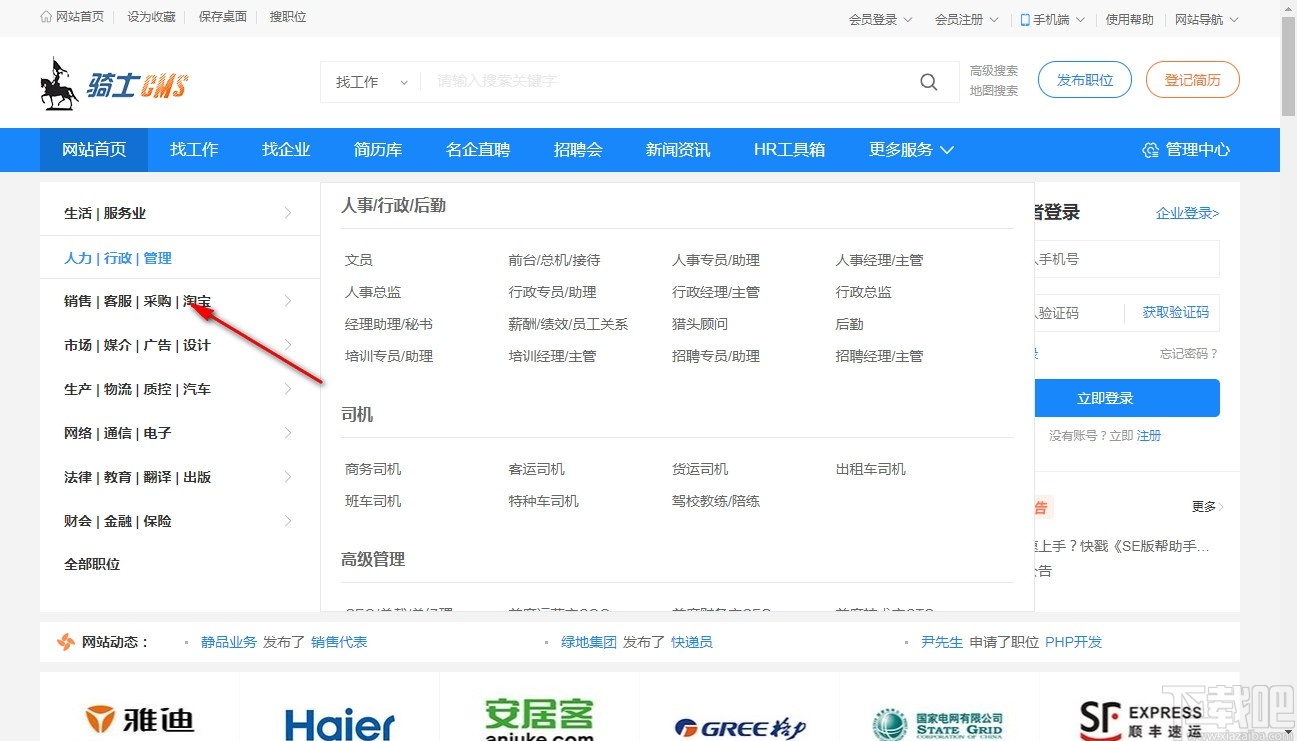Open the 找企业 nav item
Viewport: 1297px width, 741px height.
click(x=286, y=150)
